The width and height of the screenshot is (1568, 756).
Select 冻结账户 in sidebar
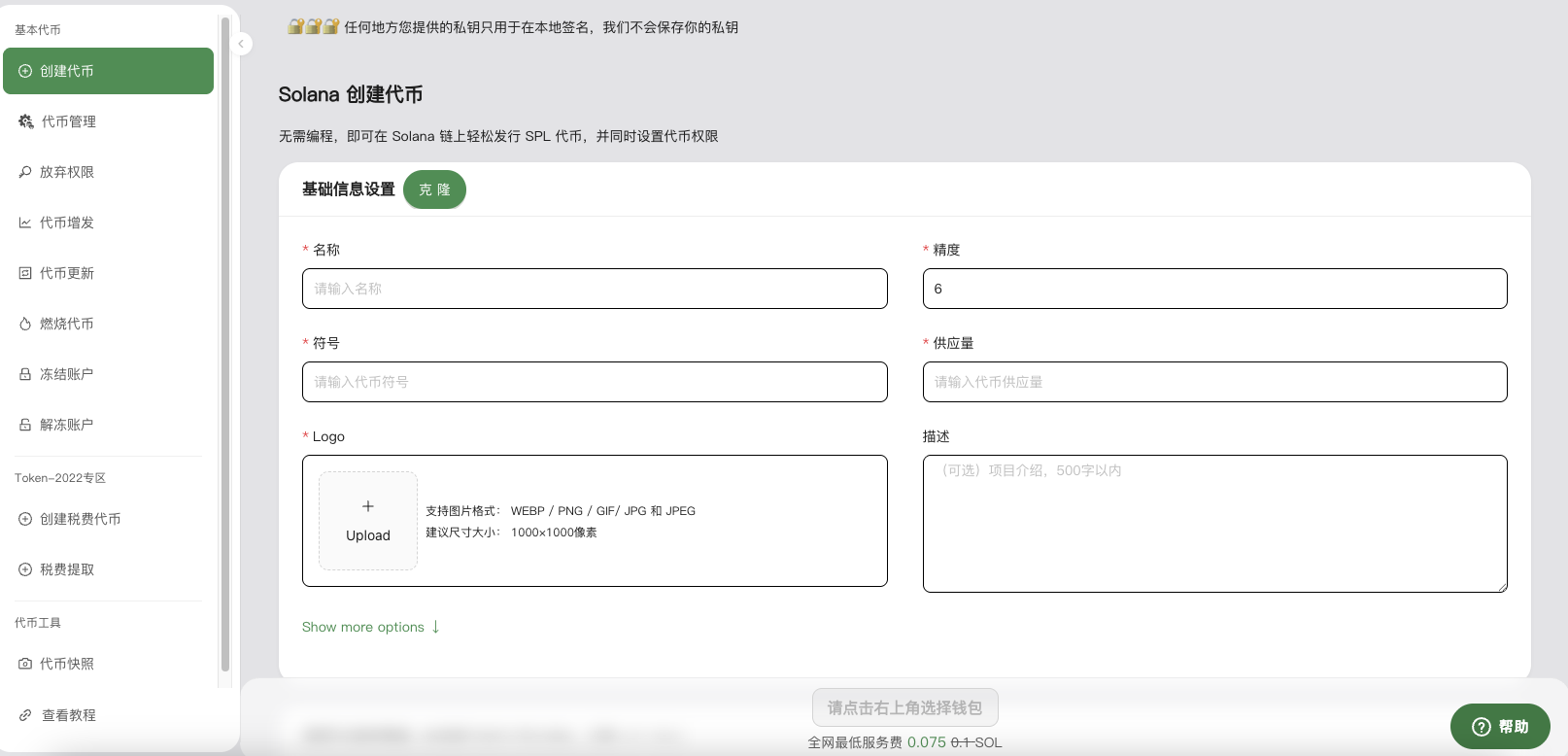click(x=108, y=374)
